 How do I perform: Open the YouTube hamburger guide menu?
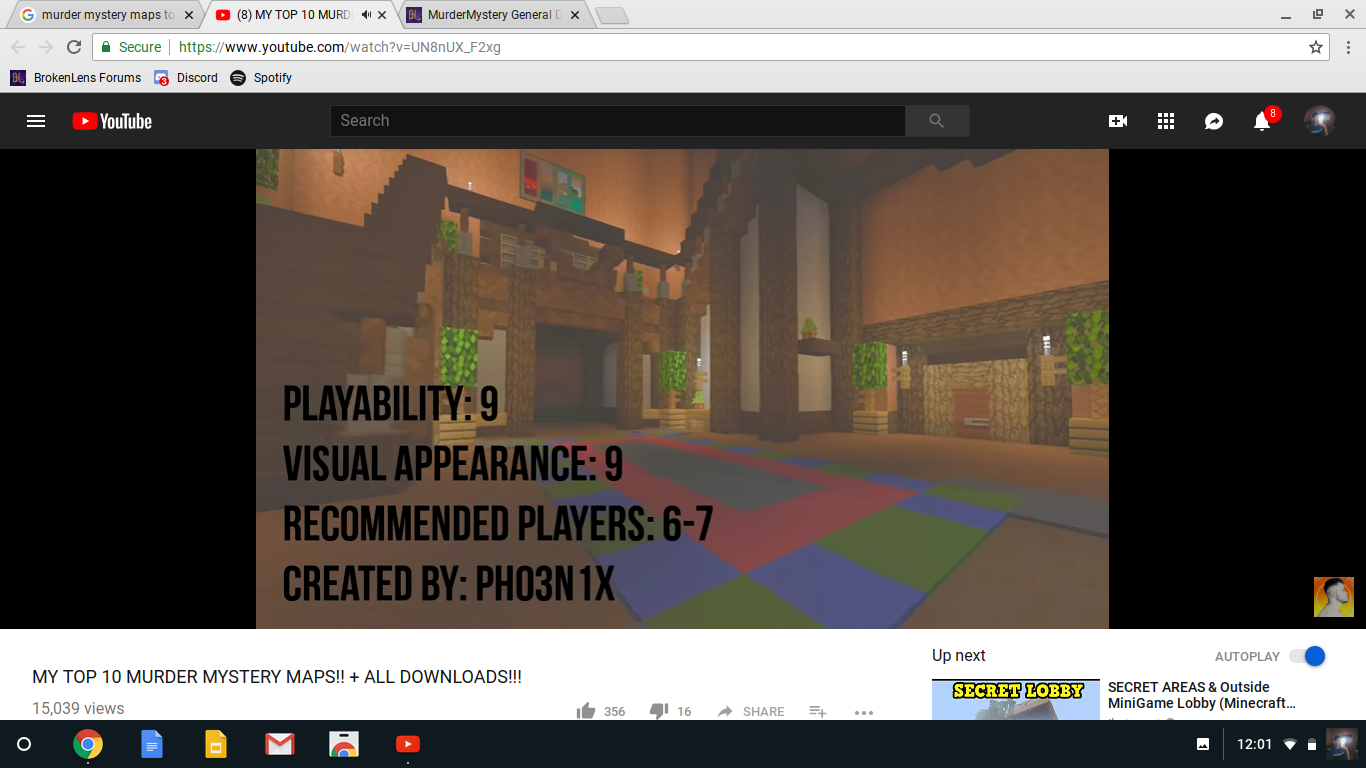tap(36, 121)
